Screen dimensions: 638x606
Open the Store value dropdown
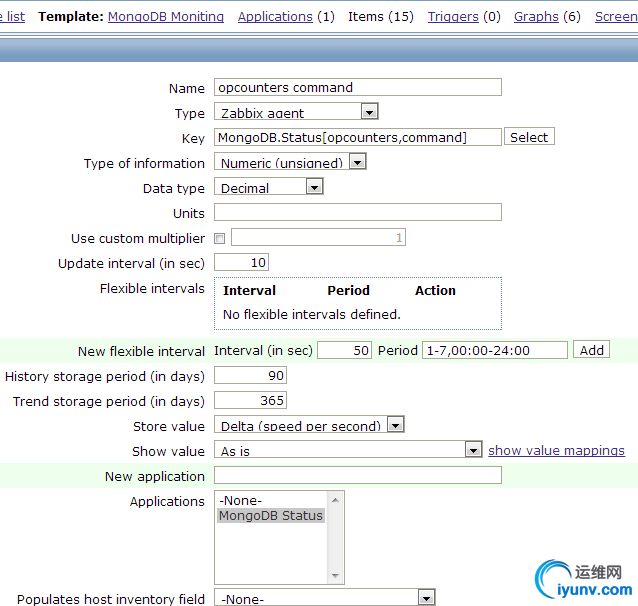tap(309, 425)
